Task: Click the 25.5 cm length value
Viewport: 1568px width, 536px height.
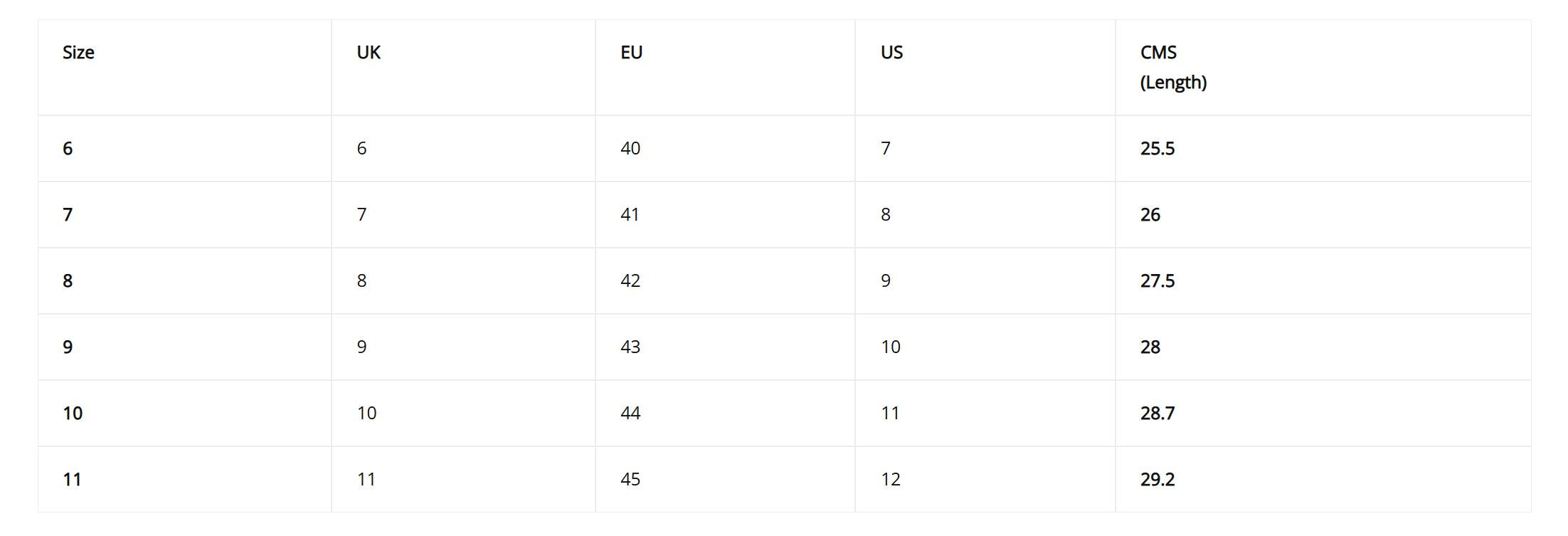Action: [1157, 149]
